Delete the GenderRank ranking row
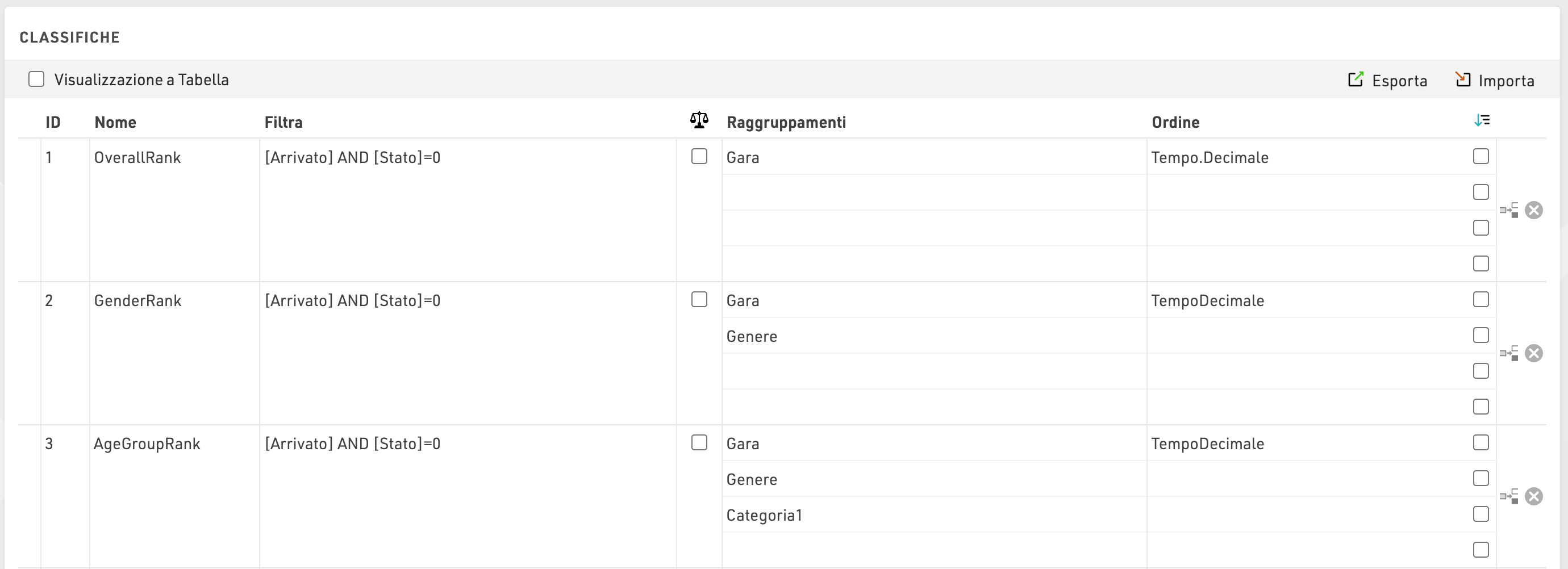The image size is (1568, 569). (1534, 354)
